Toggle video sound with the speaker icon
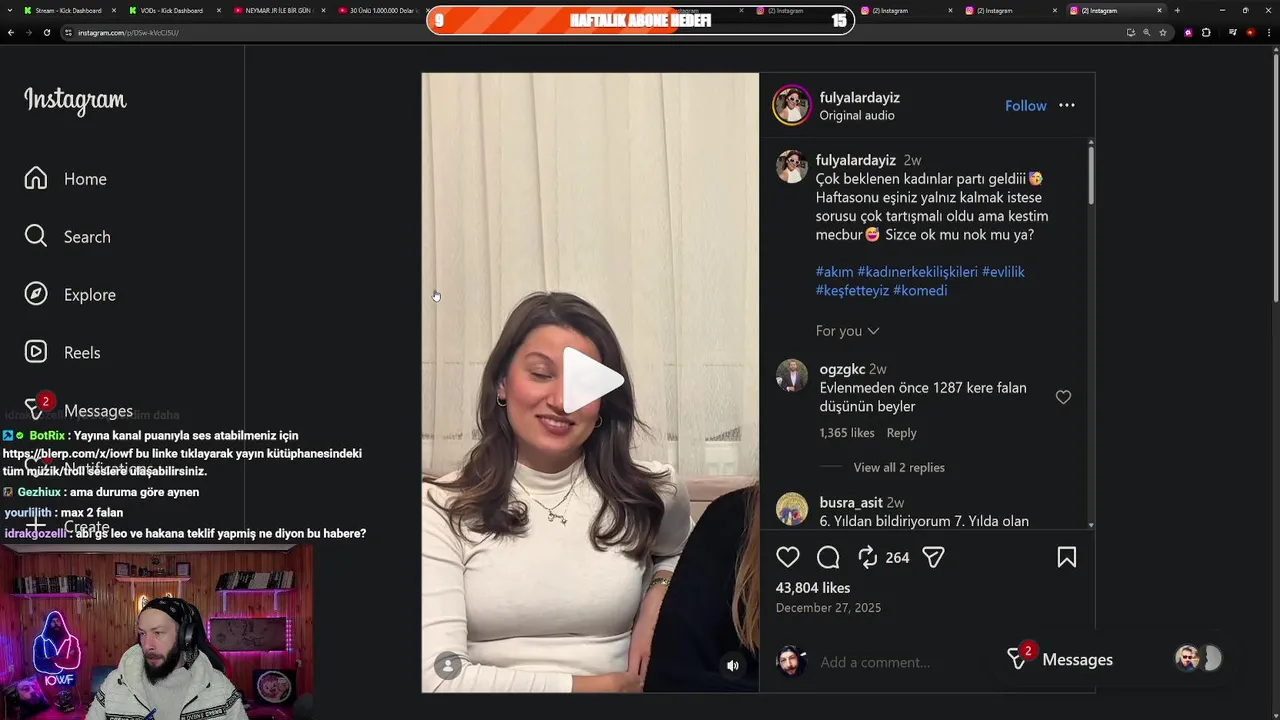 pyautogui.click(x=733, y=665)
